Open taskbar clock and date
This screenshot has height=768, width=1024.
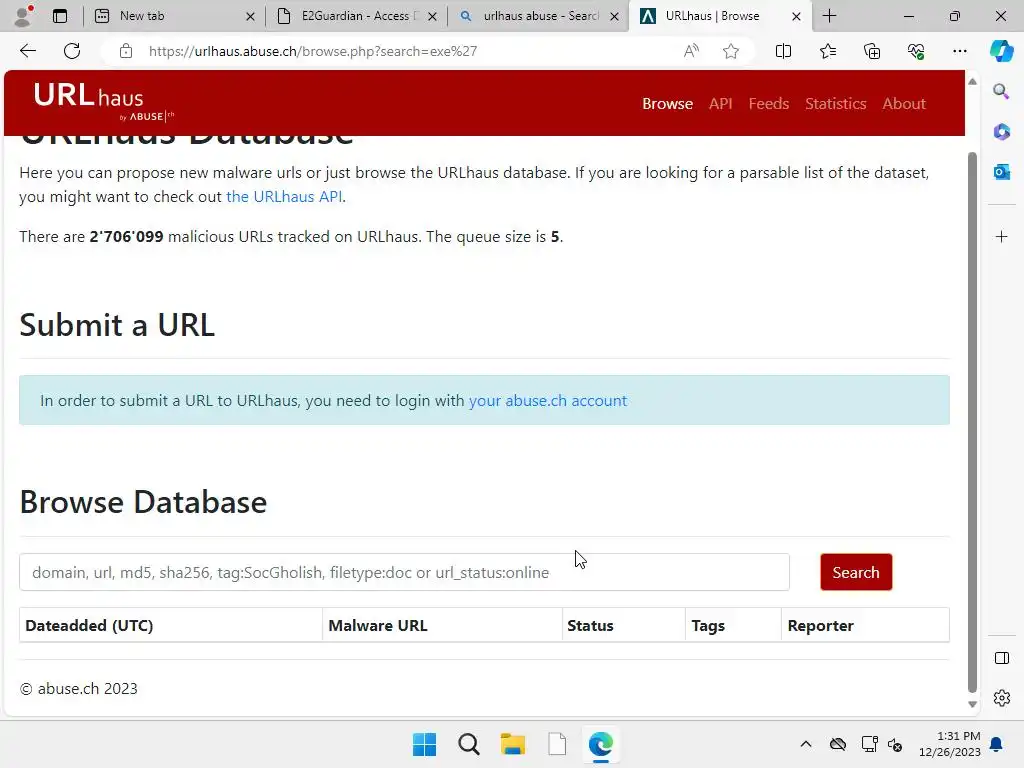click(x=950, y=744)
